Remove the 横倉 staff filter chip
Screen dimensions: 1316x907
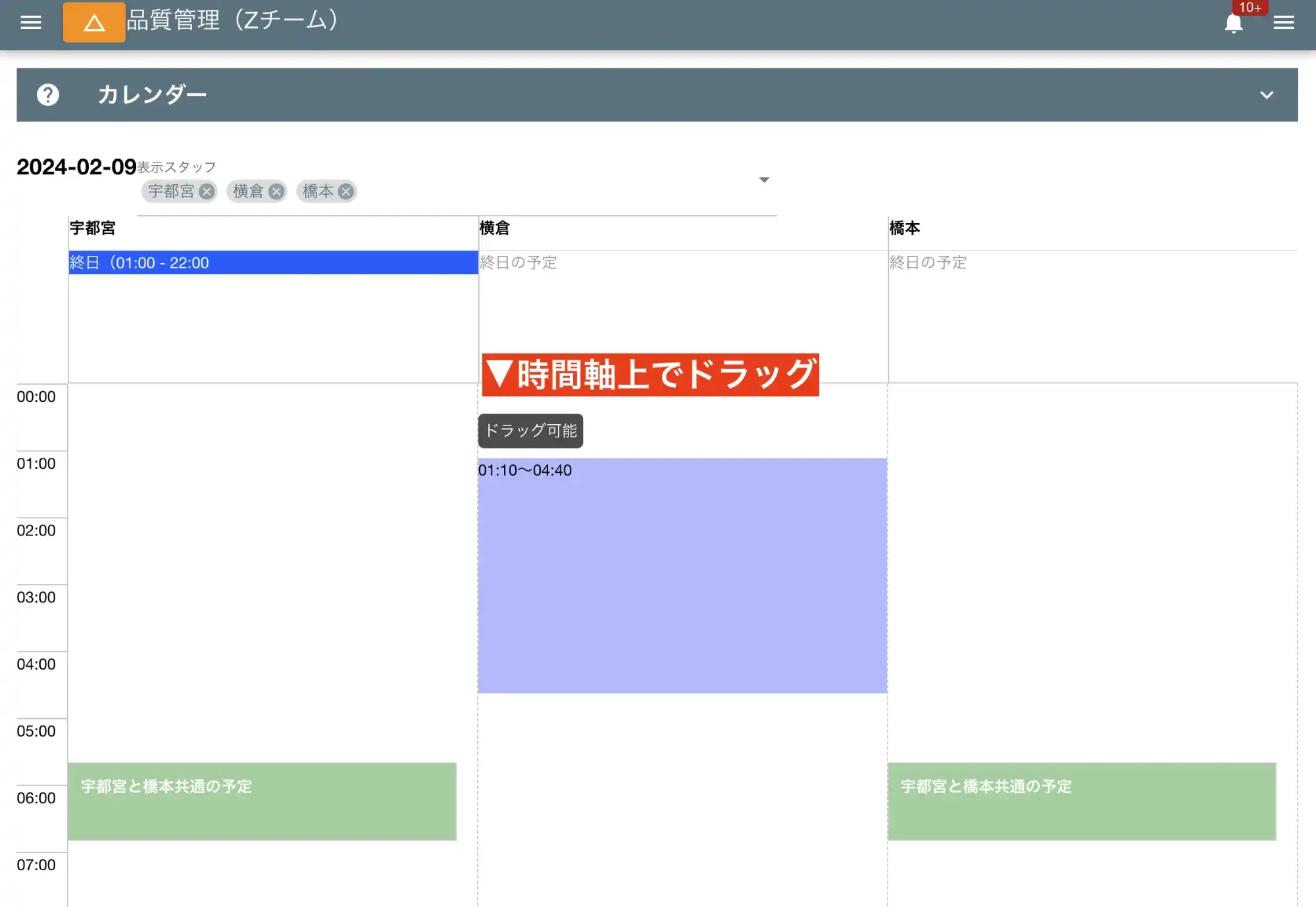(277, 191)
